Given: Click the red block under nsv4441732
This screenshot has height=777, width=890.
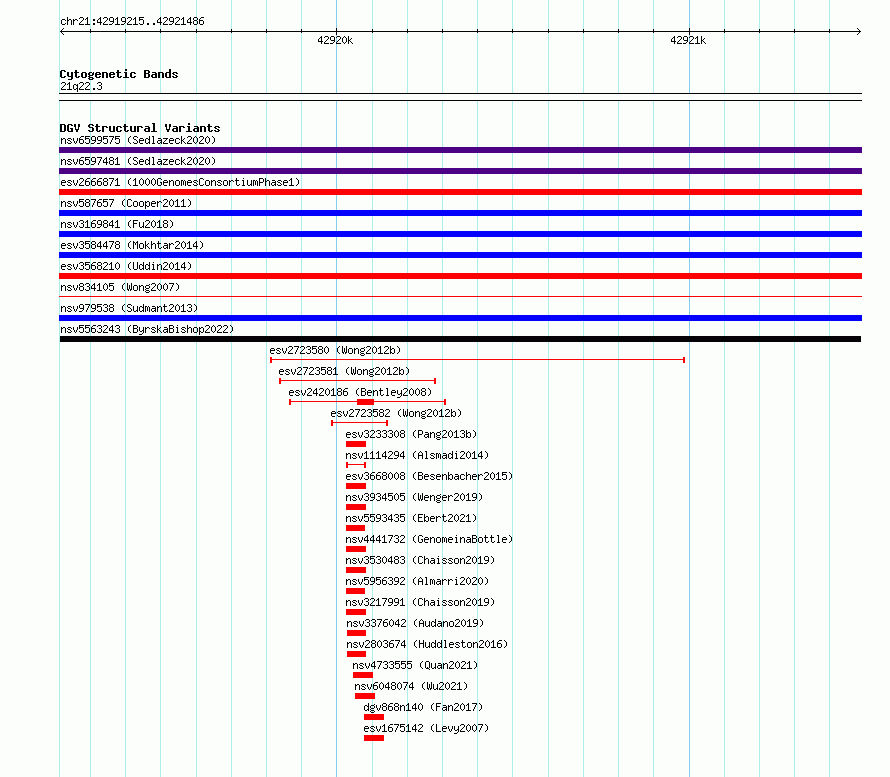Looking at the screenshot, I should tap(356, 549).
